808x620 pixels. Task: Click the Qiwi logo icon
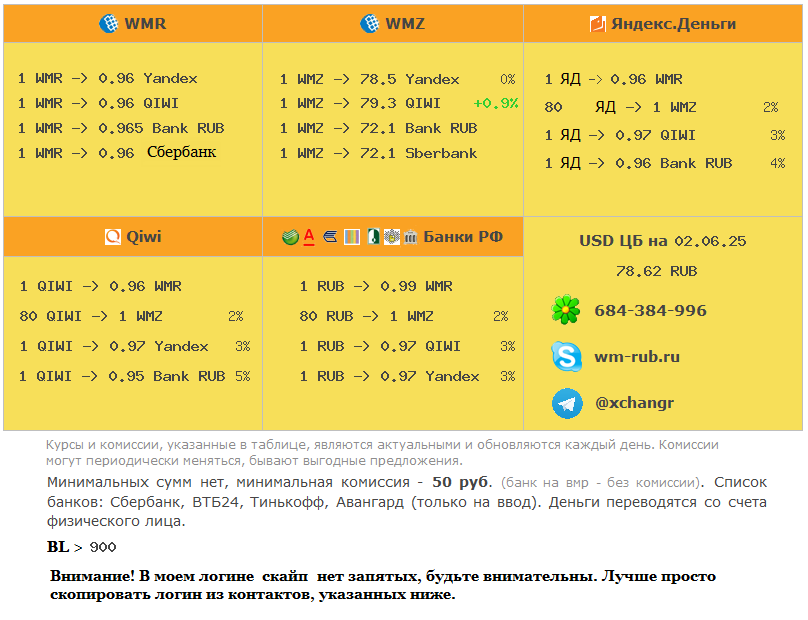tap(113, 237)
